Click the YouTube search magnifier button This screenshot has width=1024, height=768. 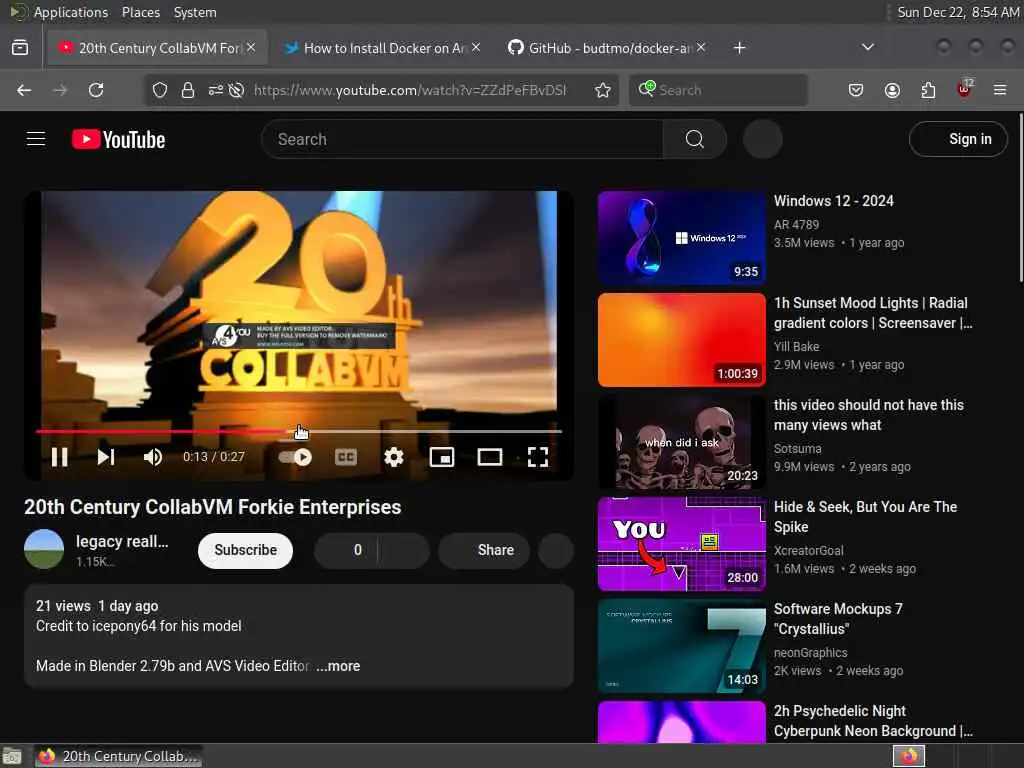tap(695, 139)
